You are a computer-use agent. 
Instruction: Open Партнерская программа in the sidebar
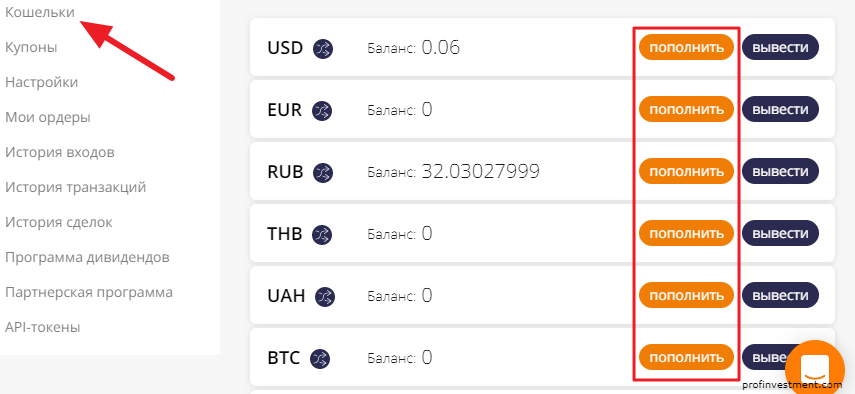click(89, 292)
